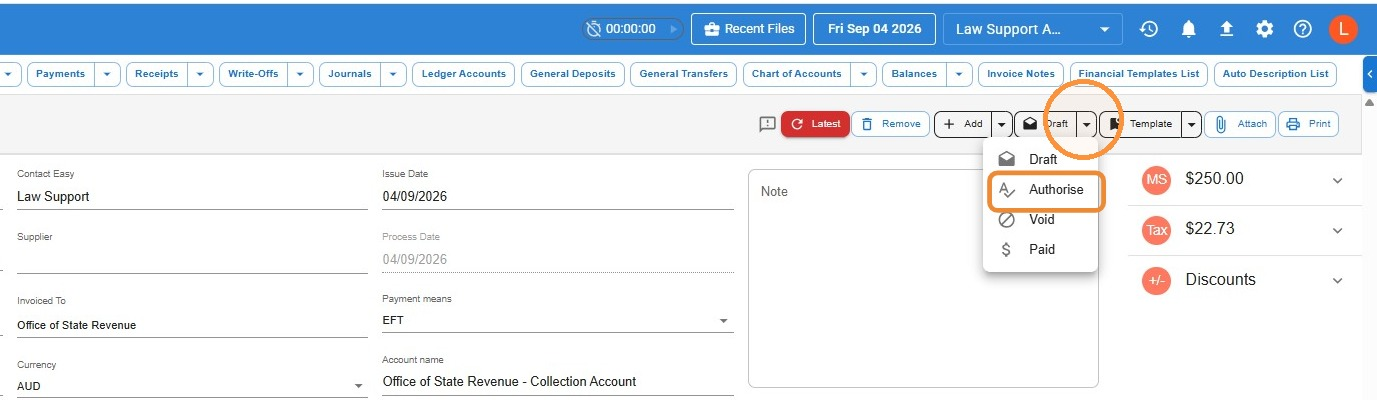Expand the Template dropdown arrow
The image size is (1377, 400).
pos(1191,124)
